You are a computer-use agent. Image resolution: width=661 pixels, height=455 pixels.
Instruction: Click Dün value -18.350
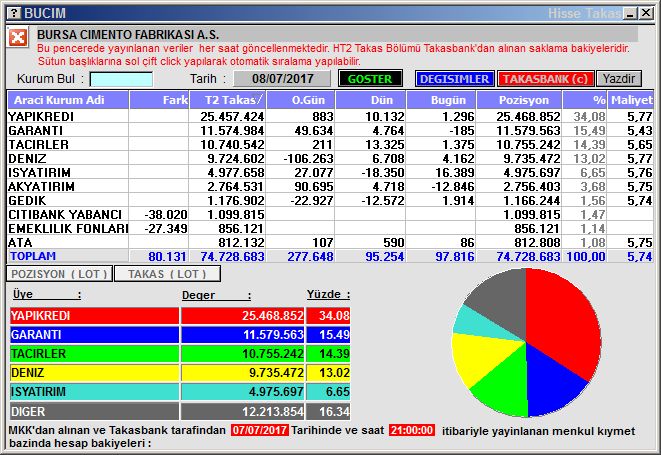point(382,172)
